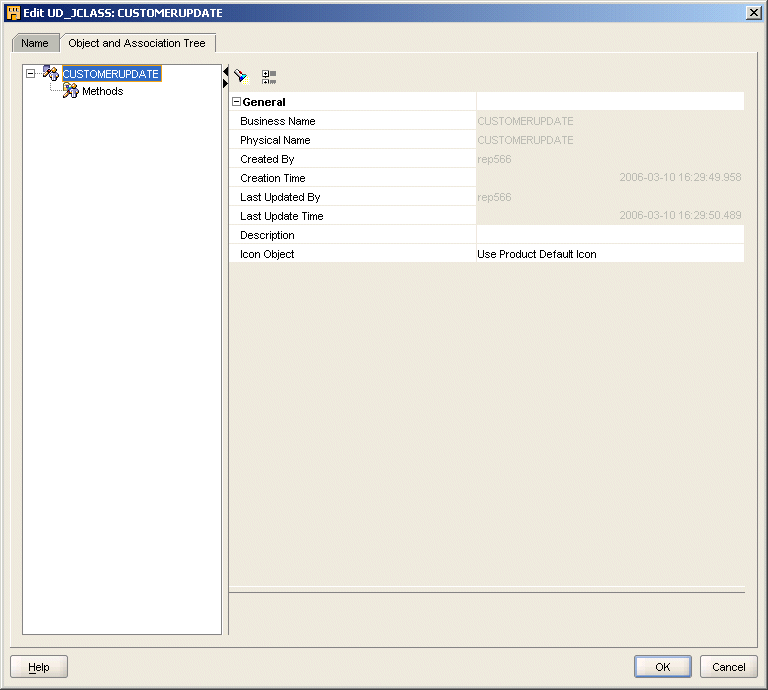Click the Methods folder icon in tree
The width and height of the screenshot is (768, 690).
point(71,91)
